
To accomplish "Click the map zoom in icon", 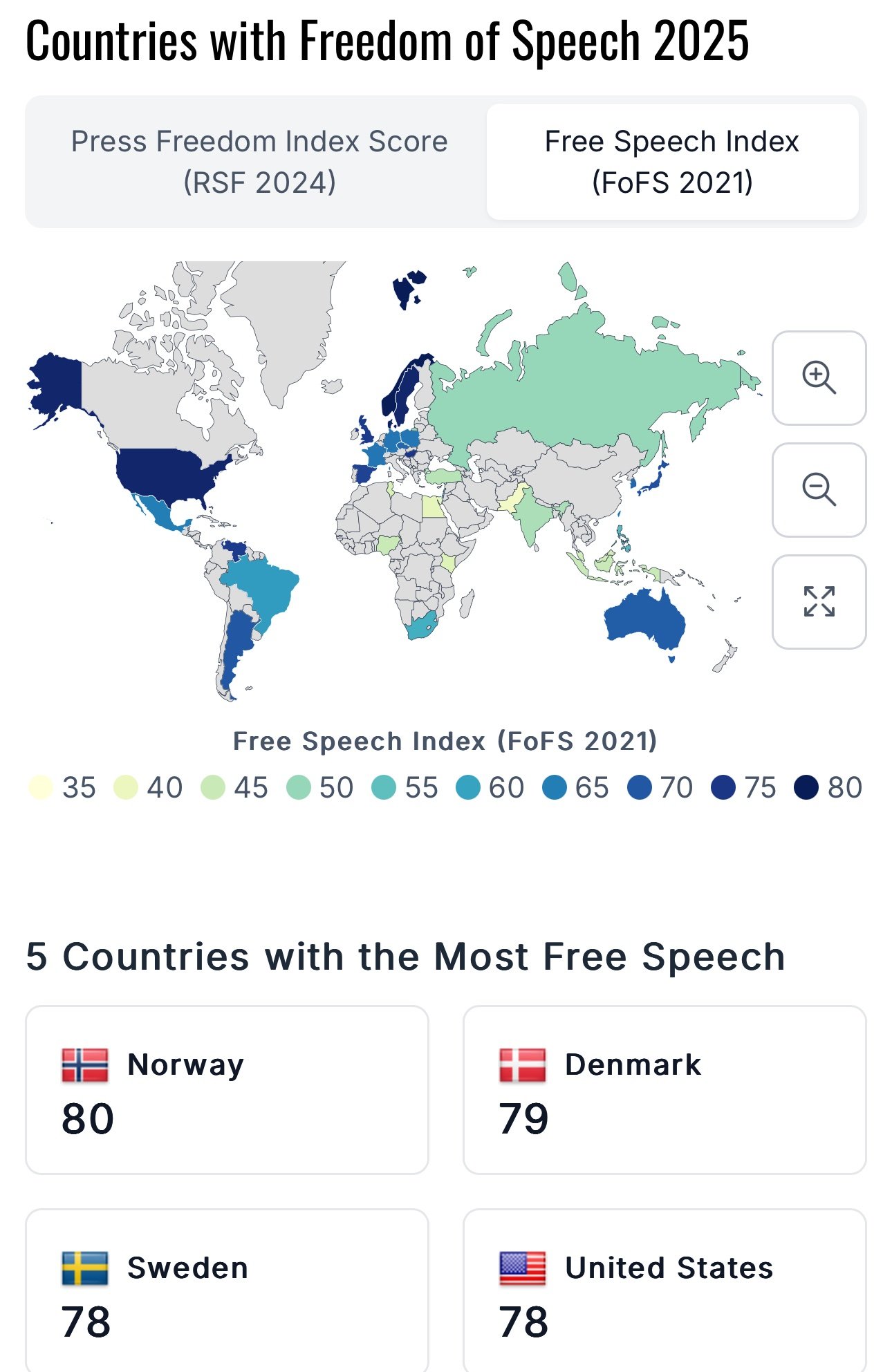I will [819, 378].
